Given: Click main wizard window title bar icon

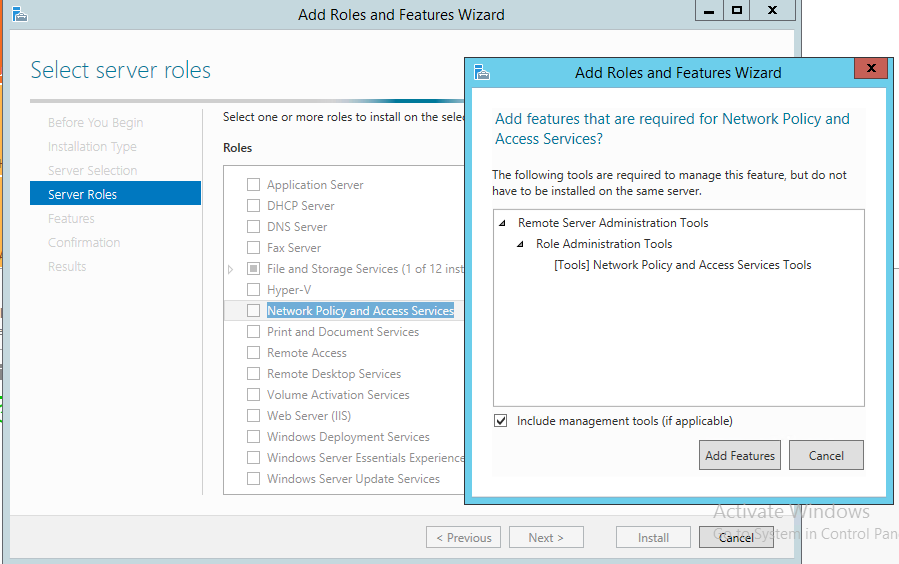Looking at the screenshot, I should (x=20, y=14).
